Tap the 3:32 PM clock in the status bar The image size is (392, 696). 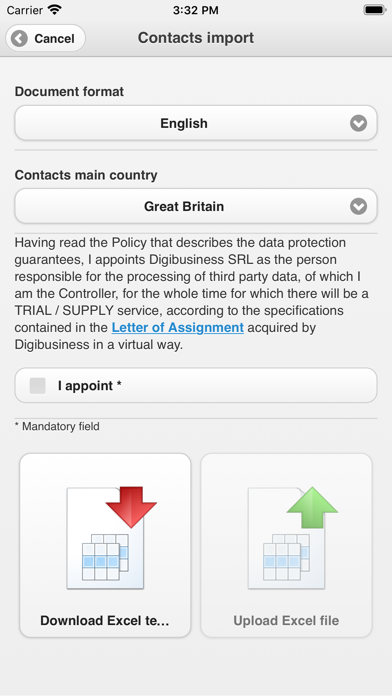coord(196,10)
